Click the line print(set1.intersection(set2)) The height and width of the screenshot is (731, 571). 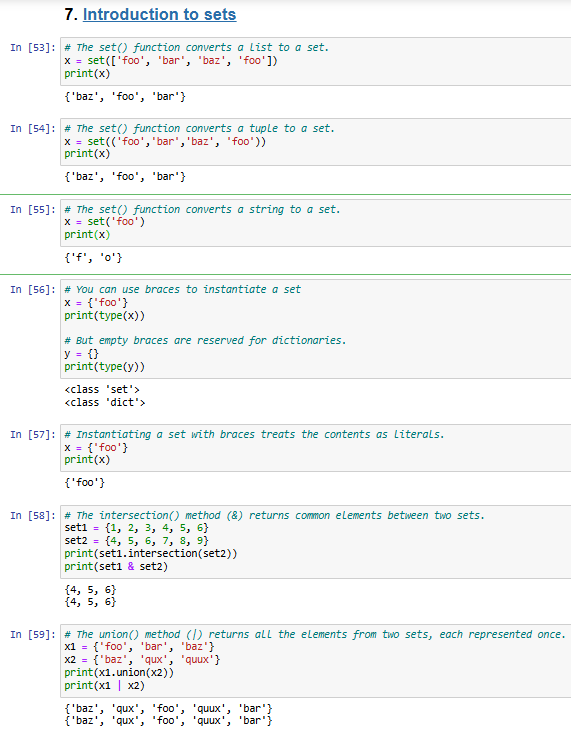click(x=151, y=554)
